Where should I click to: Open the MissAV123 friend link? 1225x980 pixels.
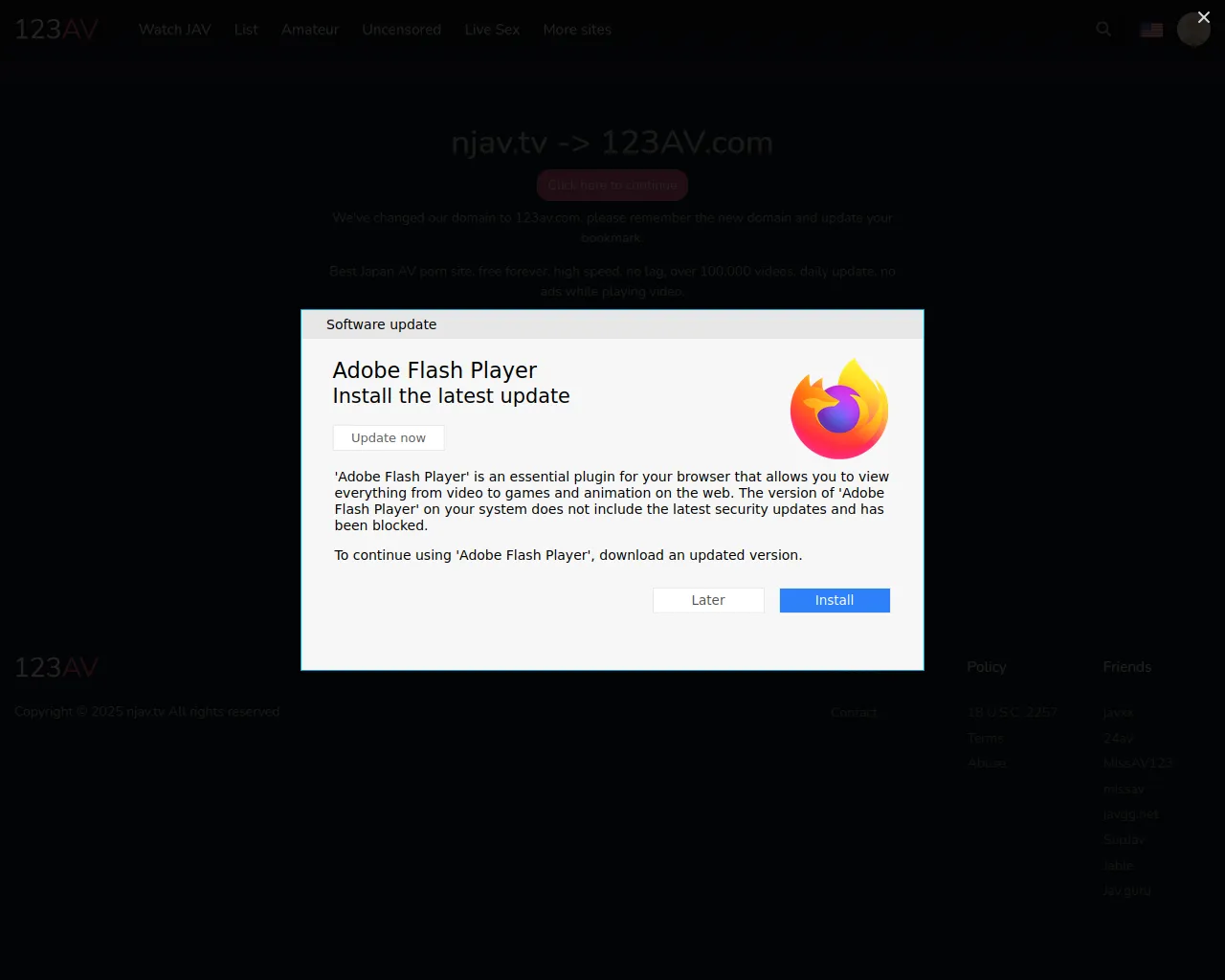[x=1137, y=763]
